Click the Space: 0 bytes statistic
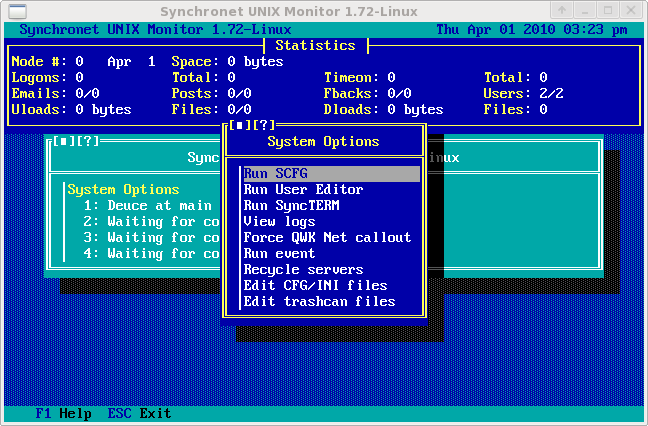This screenshot has width=648, height=426. coord(227,62)
